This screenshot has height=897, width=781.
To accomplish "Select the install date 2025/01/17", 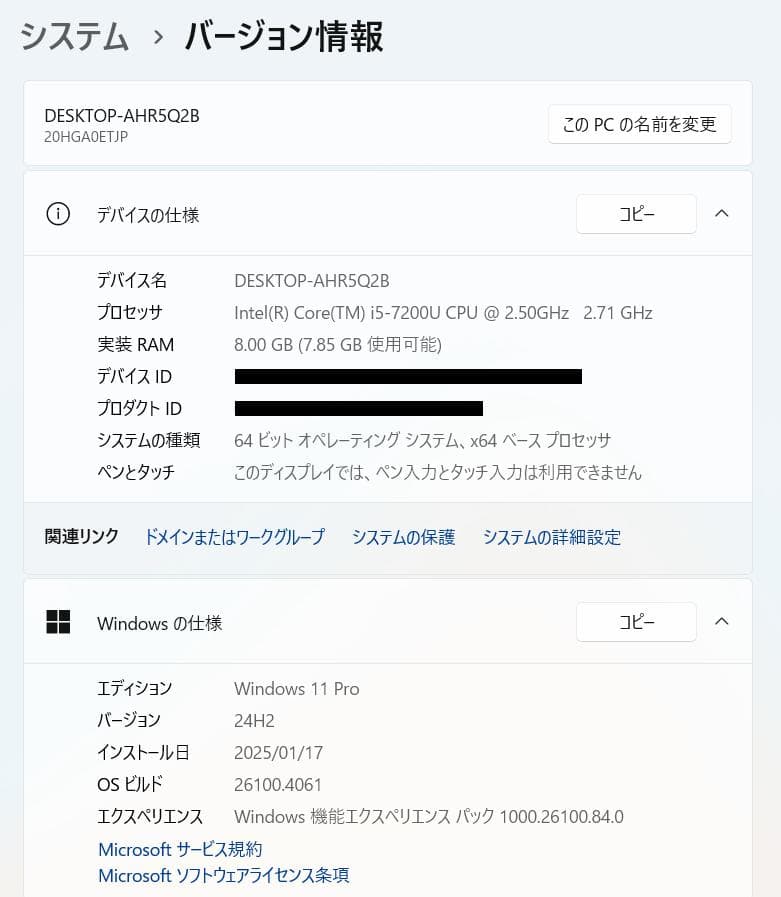I will click(x=279, y=753).
